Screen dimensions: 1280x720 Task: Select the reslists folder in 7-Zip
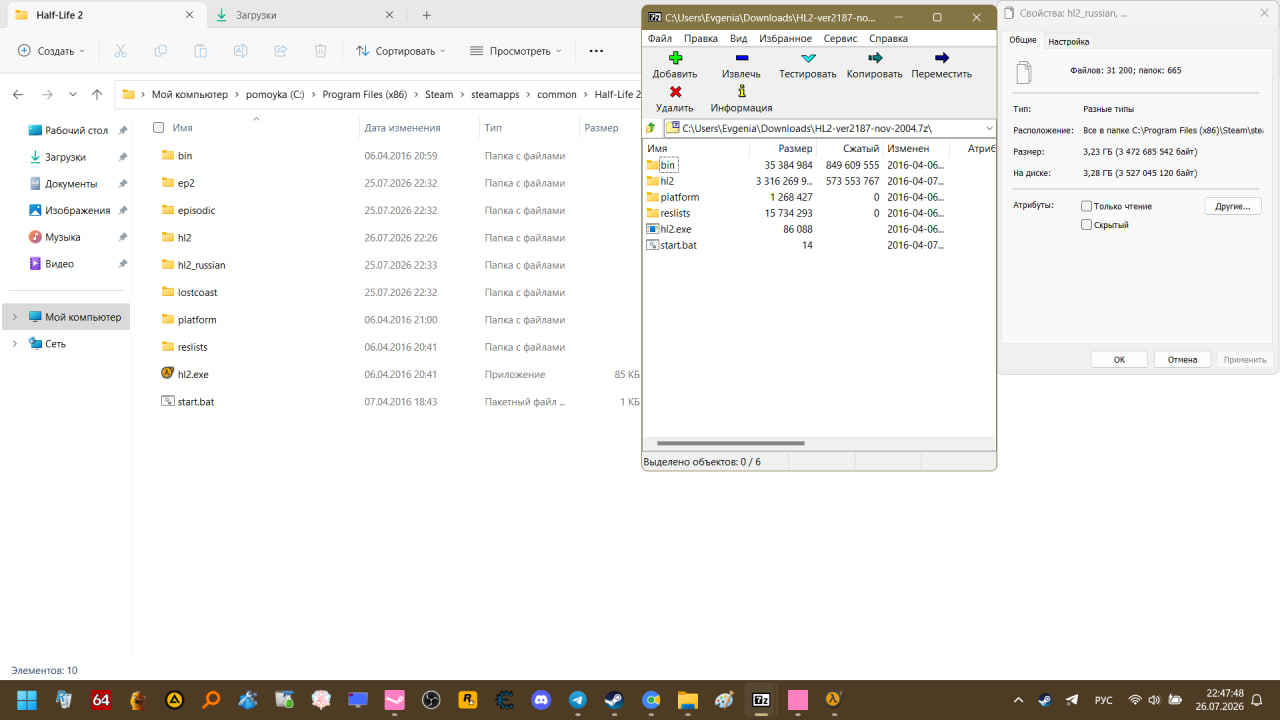coord(675,213)
